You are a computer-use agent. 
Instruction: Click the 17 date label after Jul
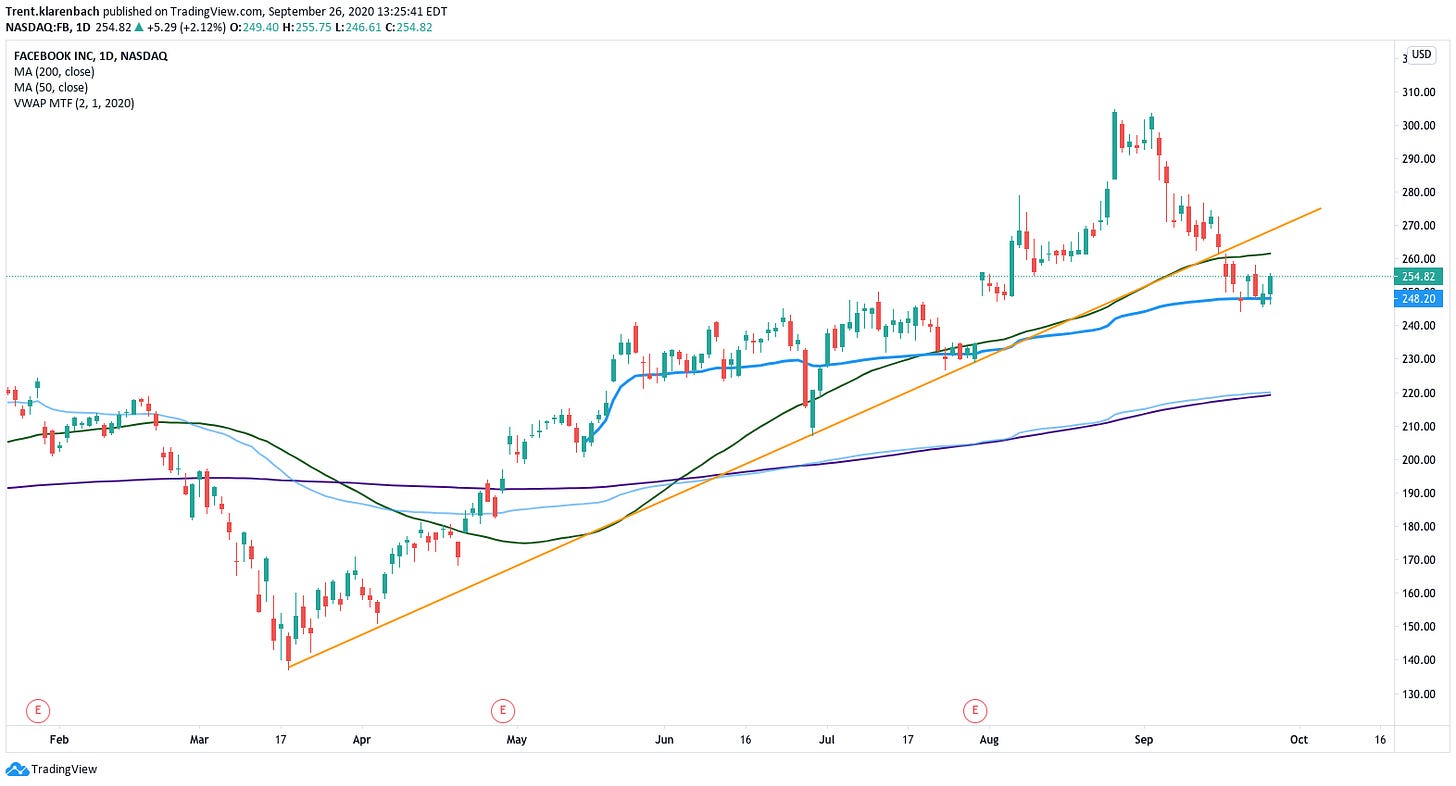tap(907, 740)
